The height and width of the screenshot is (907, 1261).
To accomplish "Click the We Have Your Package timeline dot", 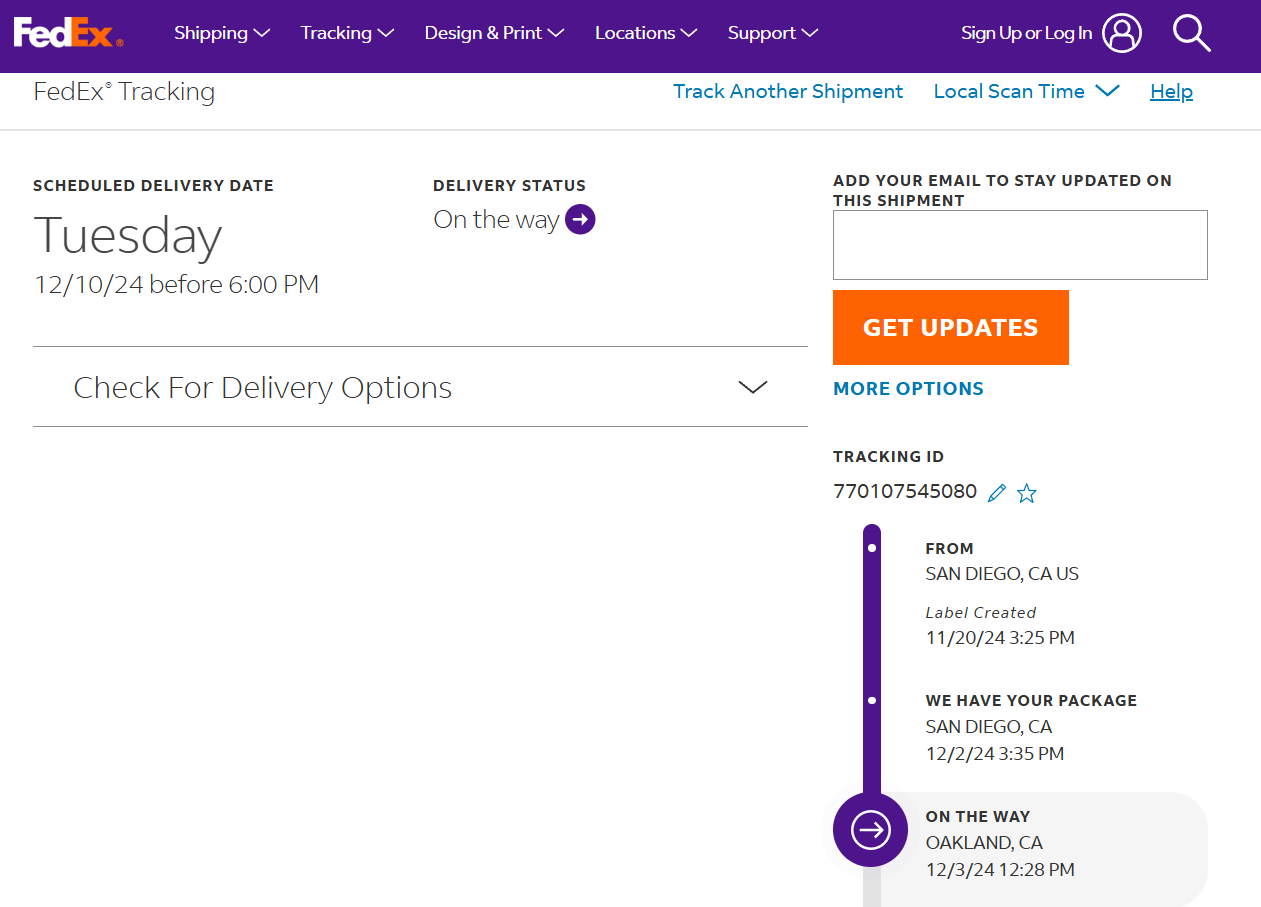I will coord(872,700).
